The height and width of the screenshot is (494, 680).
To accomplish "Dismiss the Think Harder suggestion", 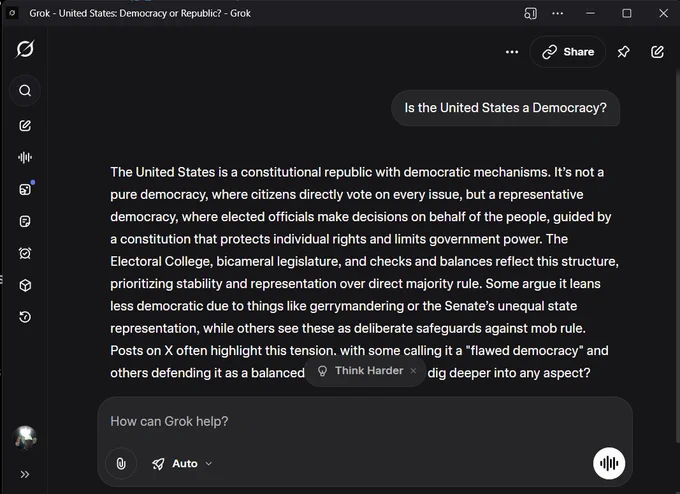I will pos(413,371).
